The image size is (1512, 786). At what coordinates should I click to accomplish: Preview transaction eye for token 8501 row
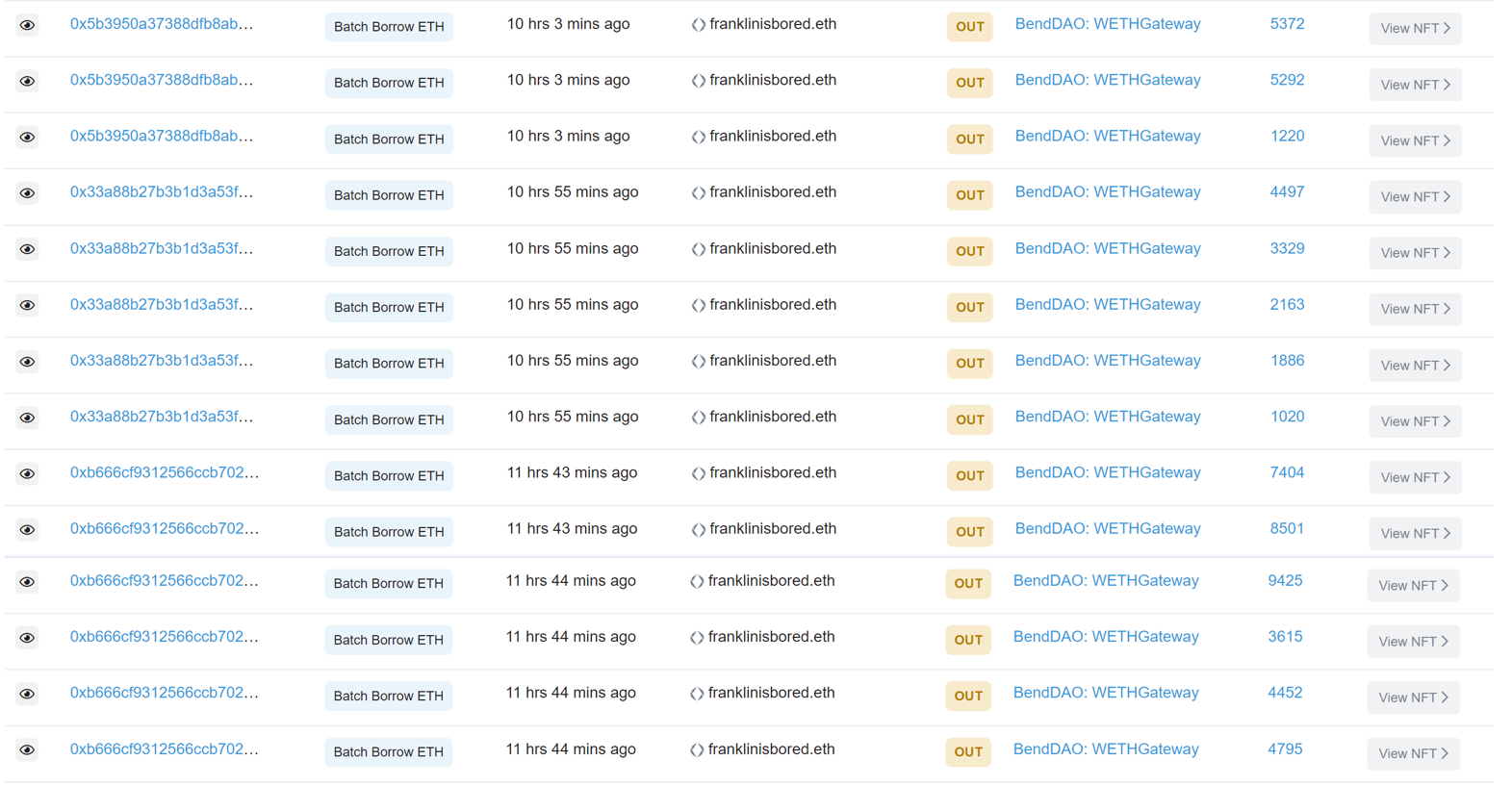pyautogui.click(x=27, y=530)
